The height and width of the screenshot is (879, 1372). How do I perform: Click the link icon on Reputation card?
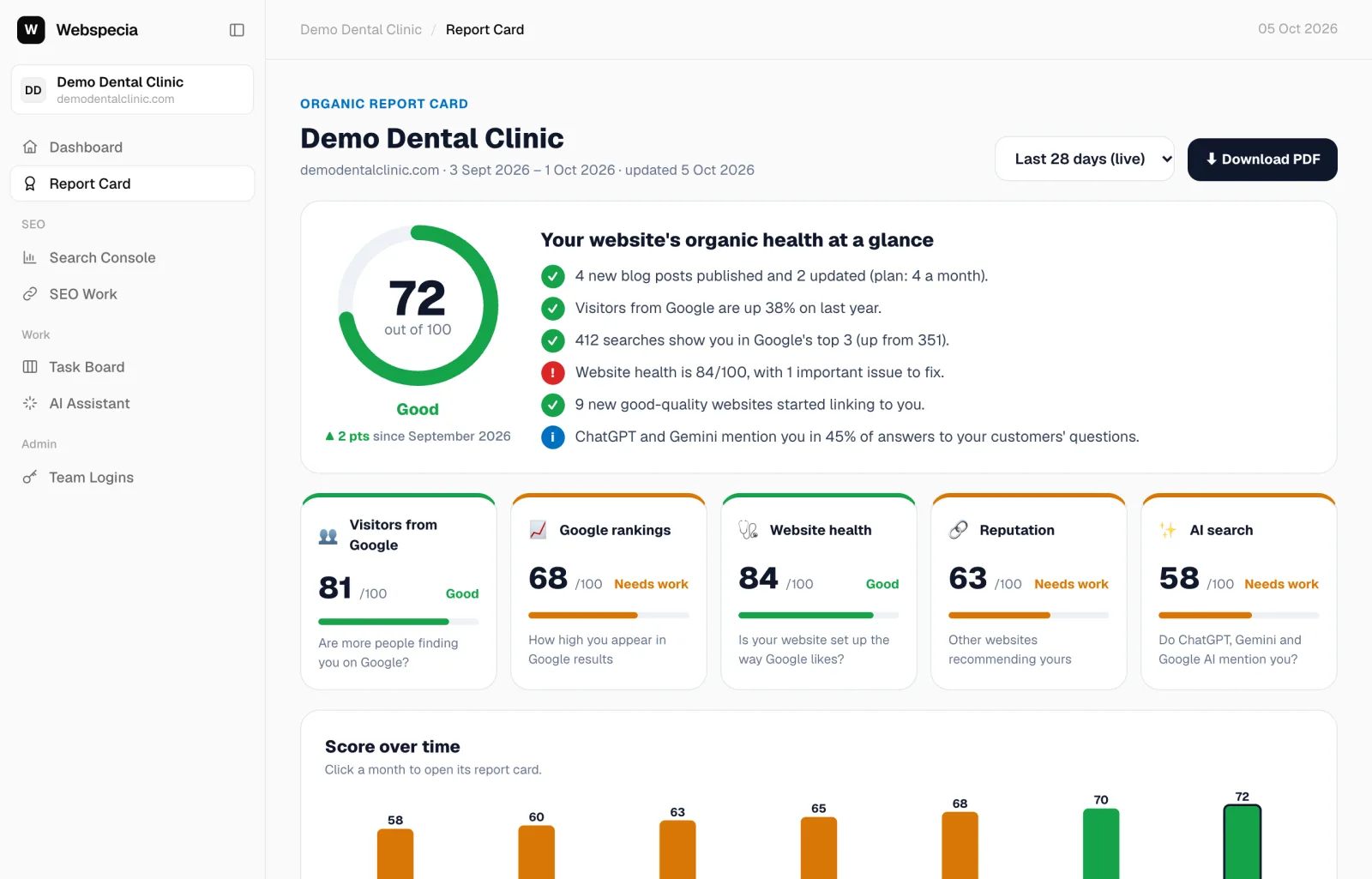[x=959, y=530]
